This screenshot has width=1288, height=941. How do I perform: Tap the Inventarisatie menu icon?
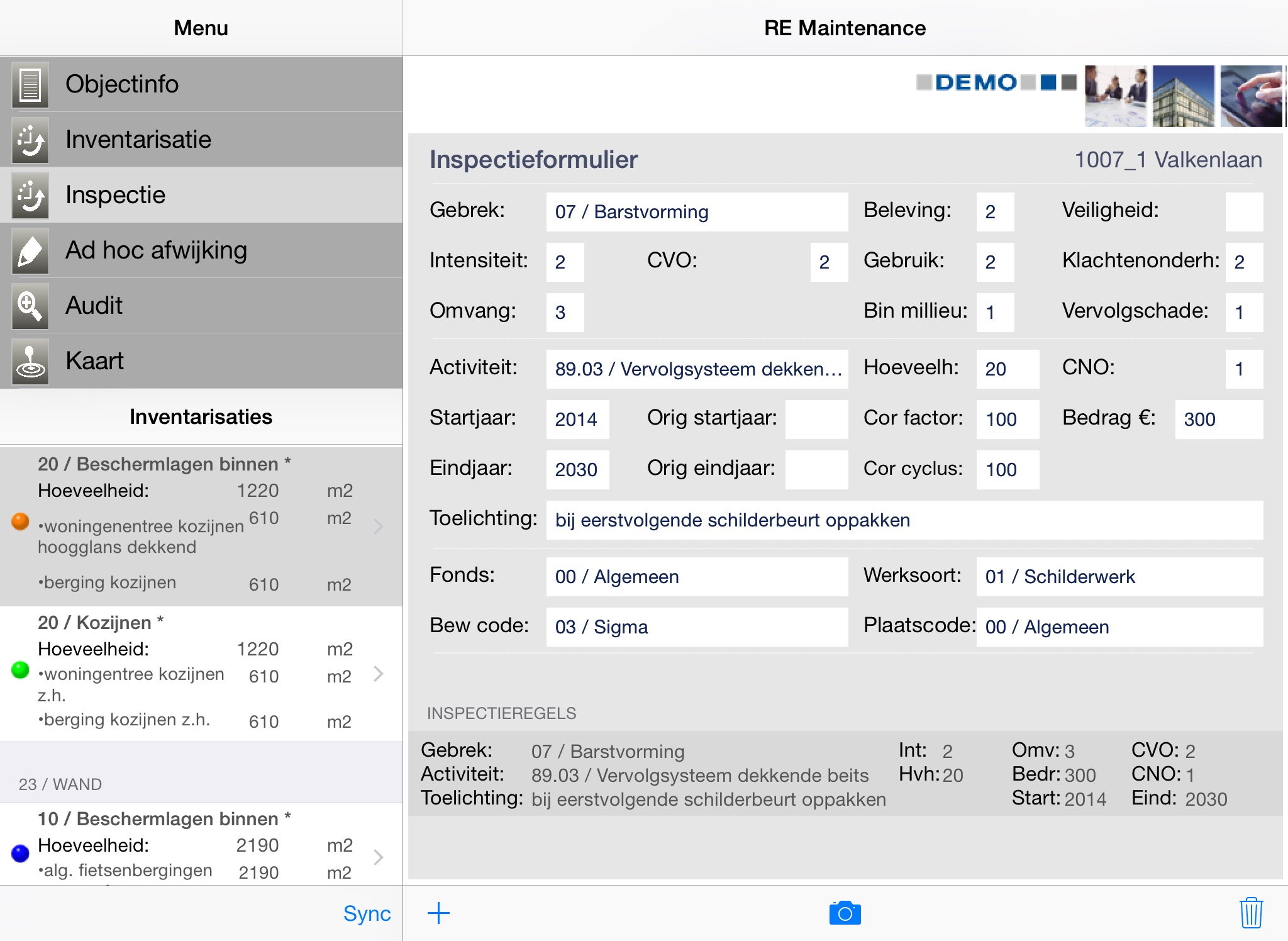[30, 140]
